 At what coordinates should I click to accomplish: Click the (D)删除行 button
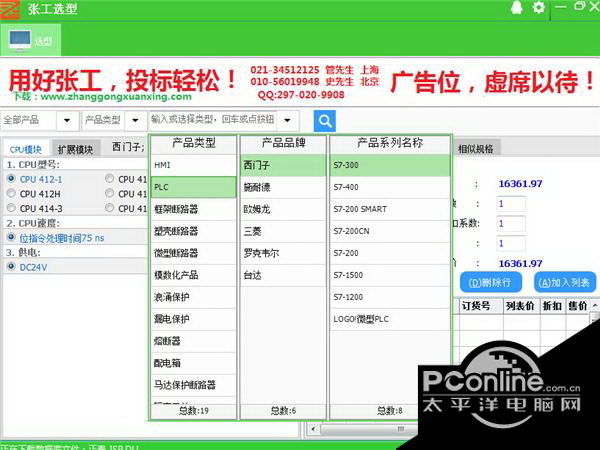[x=491, y=283]
